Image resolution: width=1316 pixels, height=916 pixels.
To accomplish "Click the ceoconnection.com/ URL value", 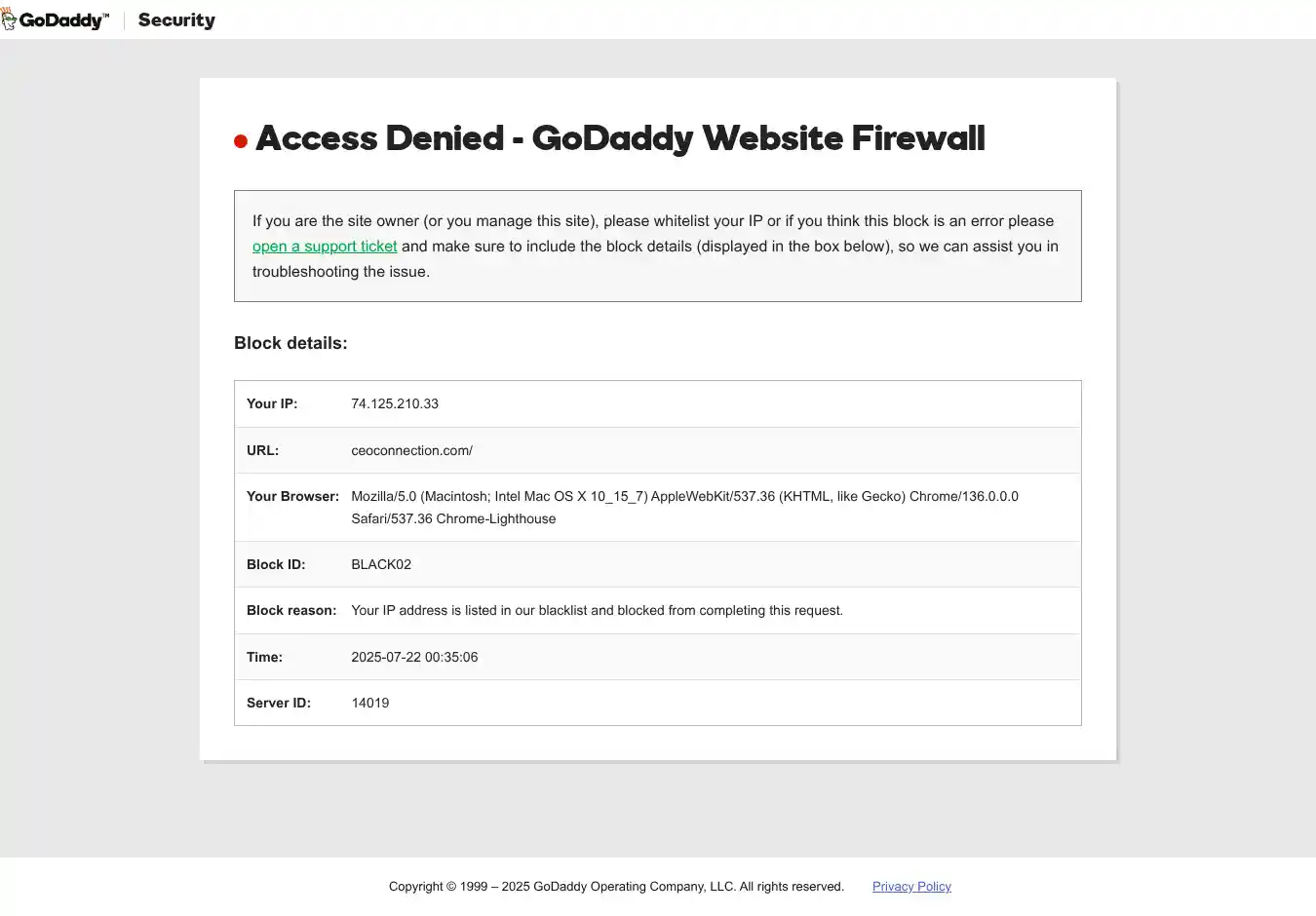I will tap(411, 450).
